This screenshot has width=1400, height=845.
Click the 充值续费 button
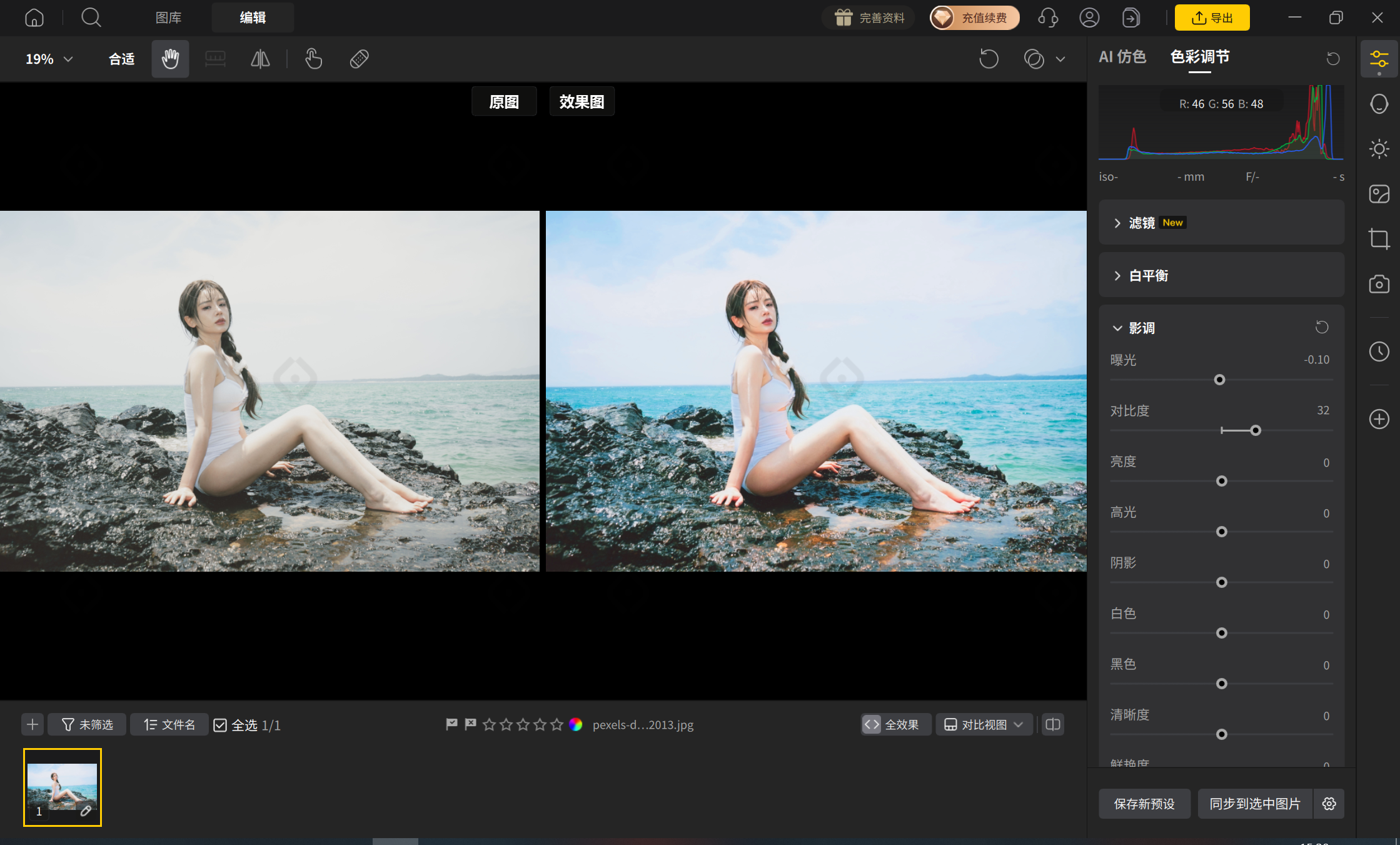click(x=974, y=18)
